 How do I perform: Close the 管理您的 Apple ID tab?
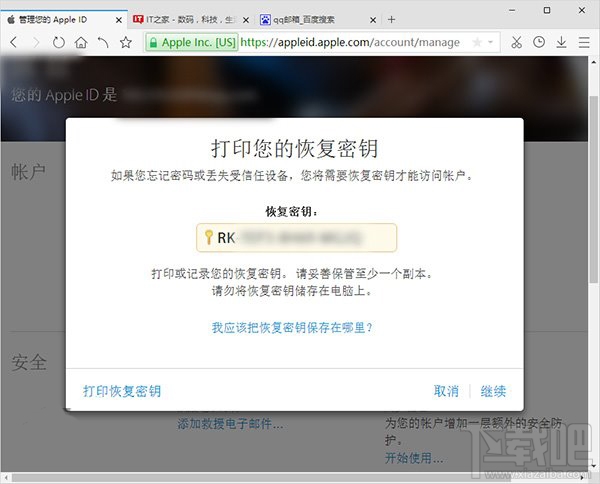(119, 20)
